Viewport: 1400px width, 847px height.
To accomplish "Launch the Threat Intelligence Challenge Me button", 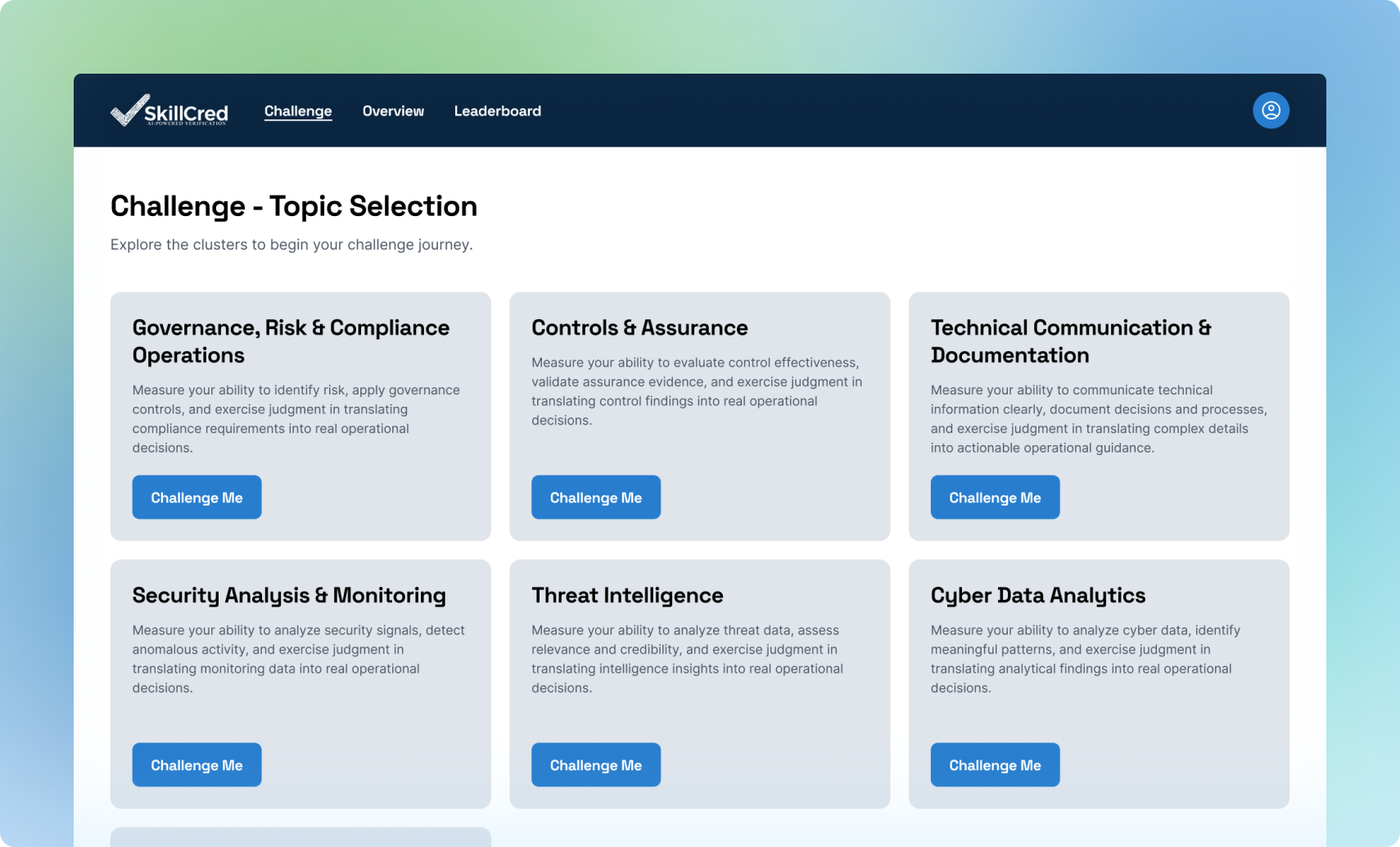I will (x=595, y=765).
